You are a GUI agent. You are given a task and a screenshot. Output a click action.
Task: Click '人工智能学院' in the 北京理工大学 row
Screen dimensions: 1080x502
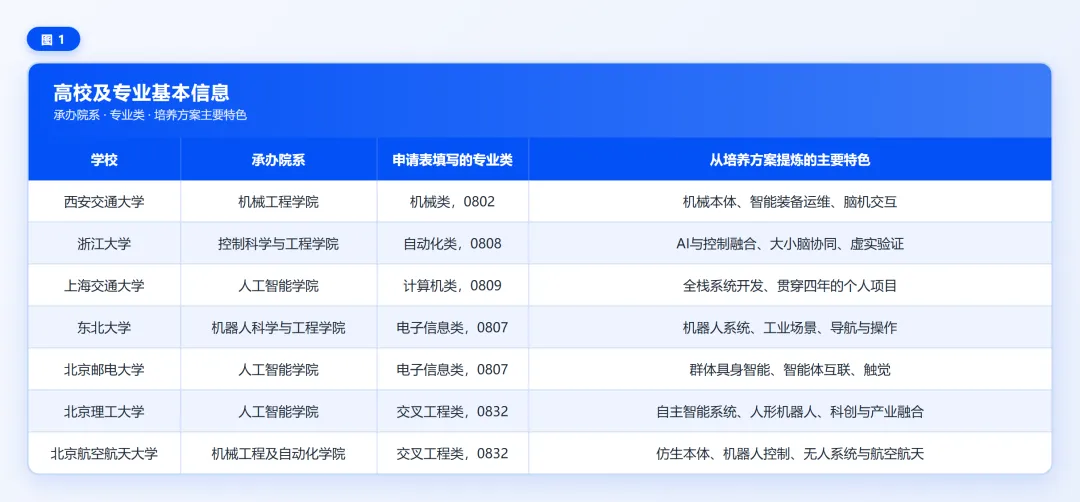tap(278, 412)
